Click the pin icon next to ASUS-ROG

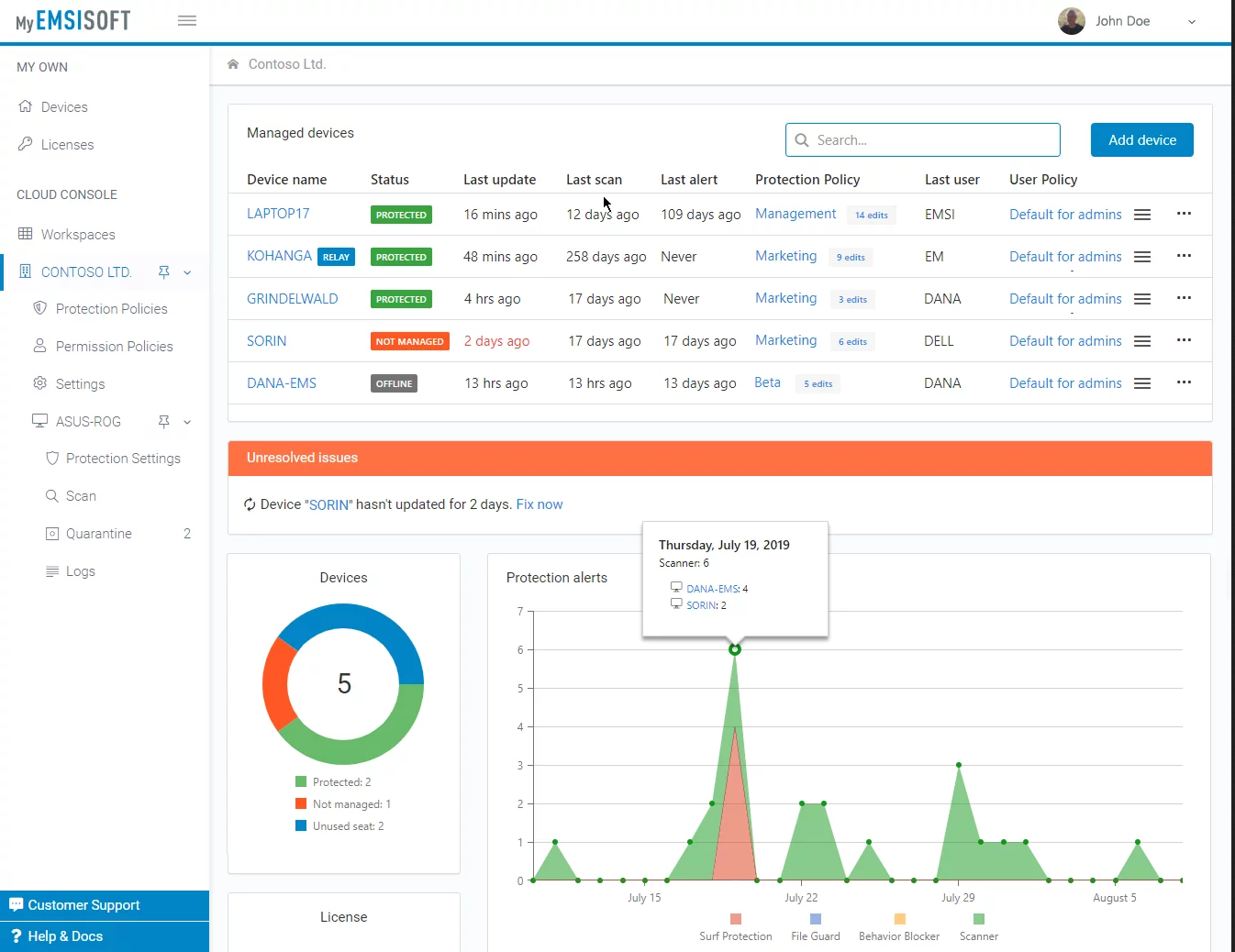pyautogui.click(x=164, y=422)
